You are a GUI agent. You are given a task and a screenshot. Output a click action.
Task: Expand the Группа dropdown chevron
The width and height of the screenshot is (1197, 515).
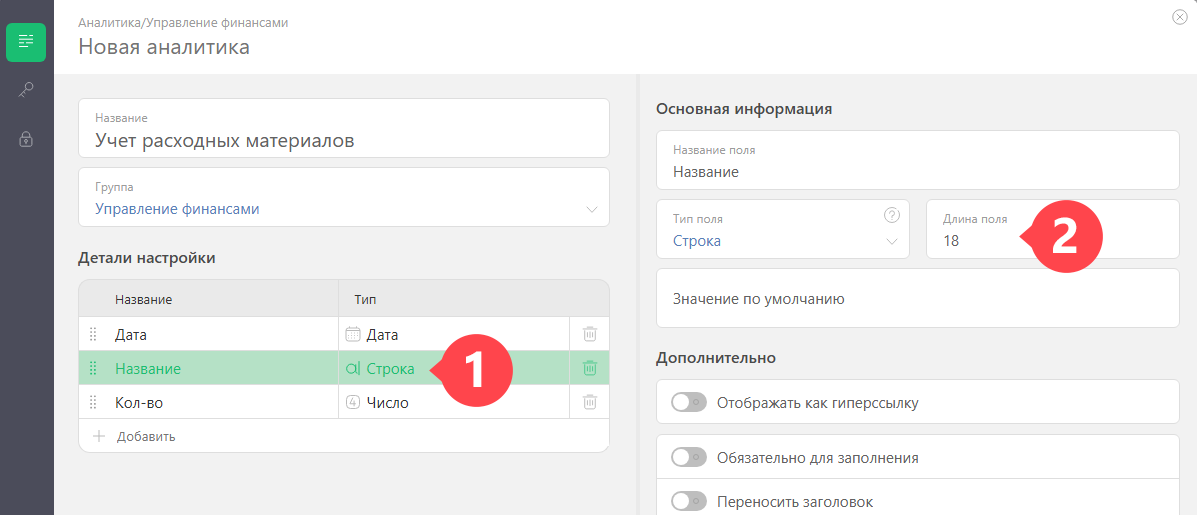pos(592,210)
